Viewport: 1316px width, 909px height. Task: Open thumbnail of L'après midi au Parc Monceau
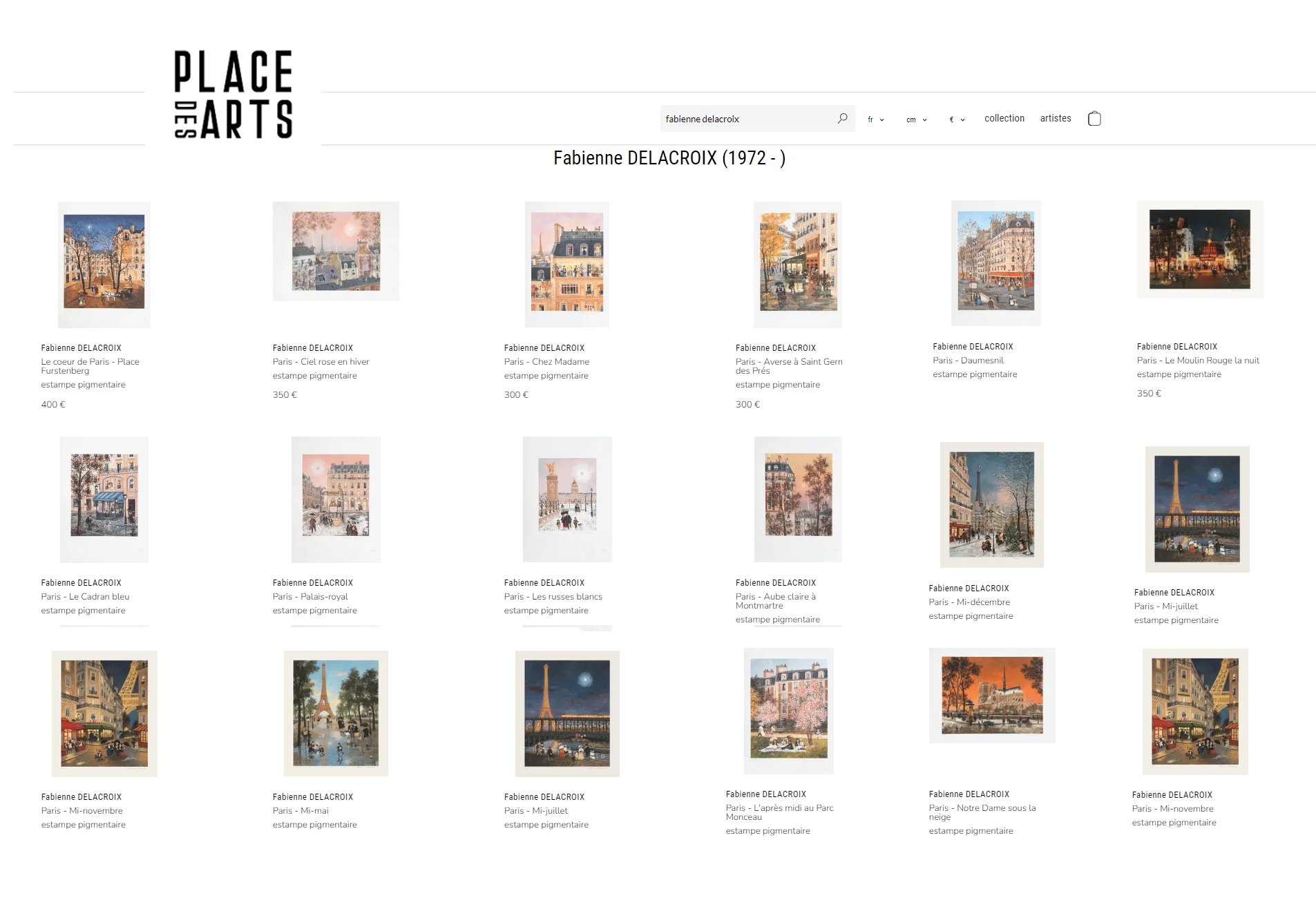coord(789,711)
